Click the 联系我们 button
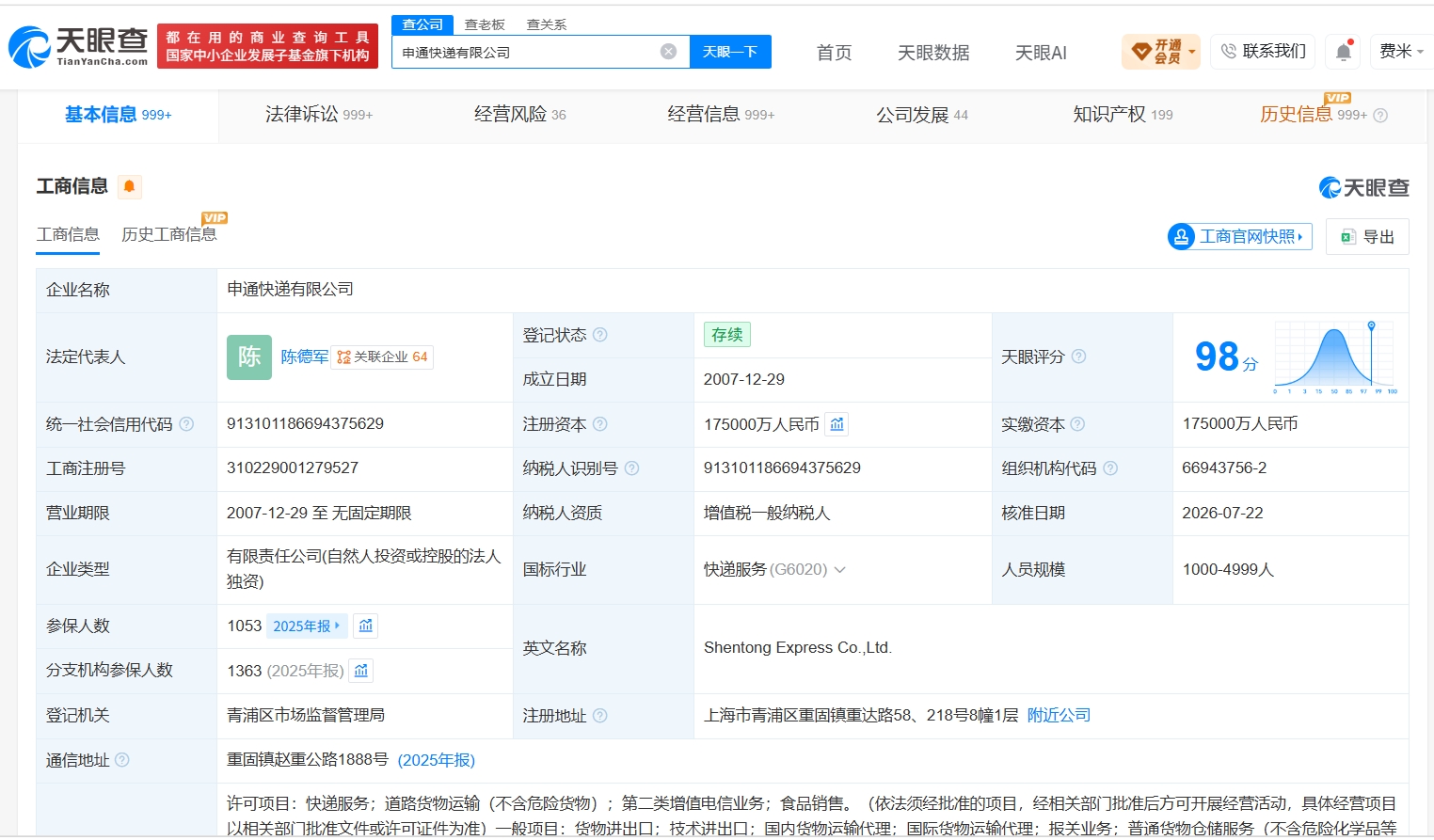The image size is (1434, 840). coord(1263,52)
